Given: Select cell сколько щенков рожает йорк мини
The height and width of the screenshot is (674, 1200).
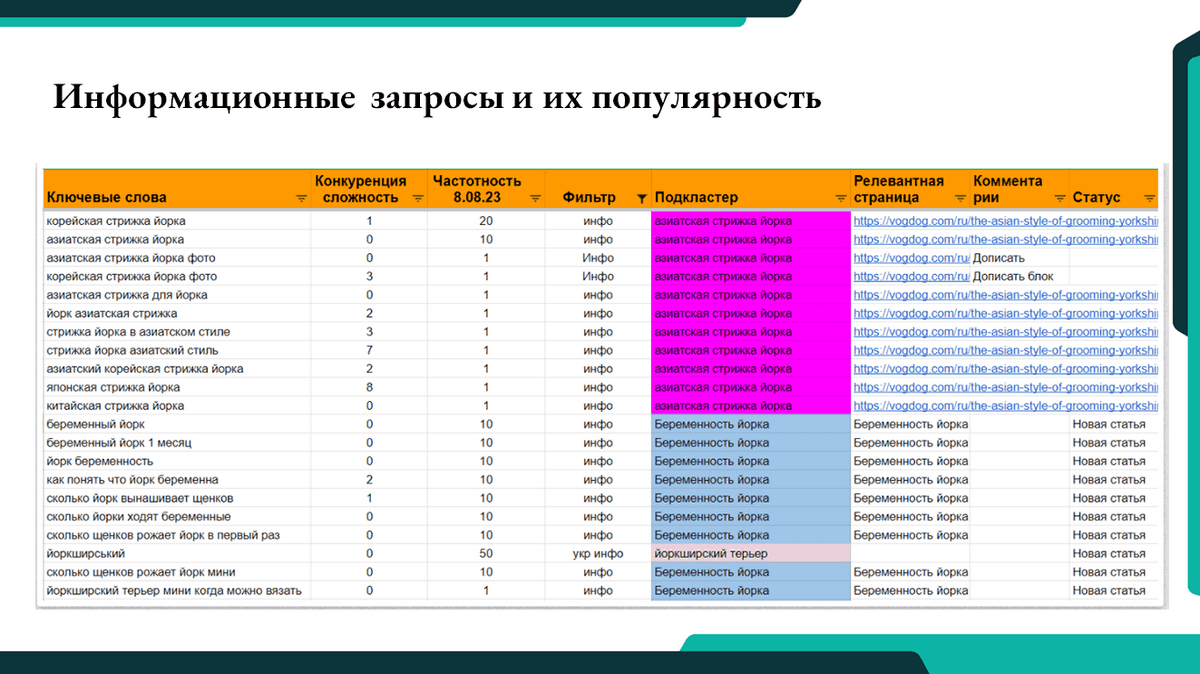Looking at the screenshot, I should coord(177,572).
